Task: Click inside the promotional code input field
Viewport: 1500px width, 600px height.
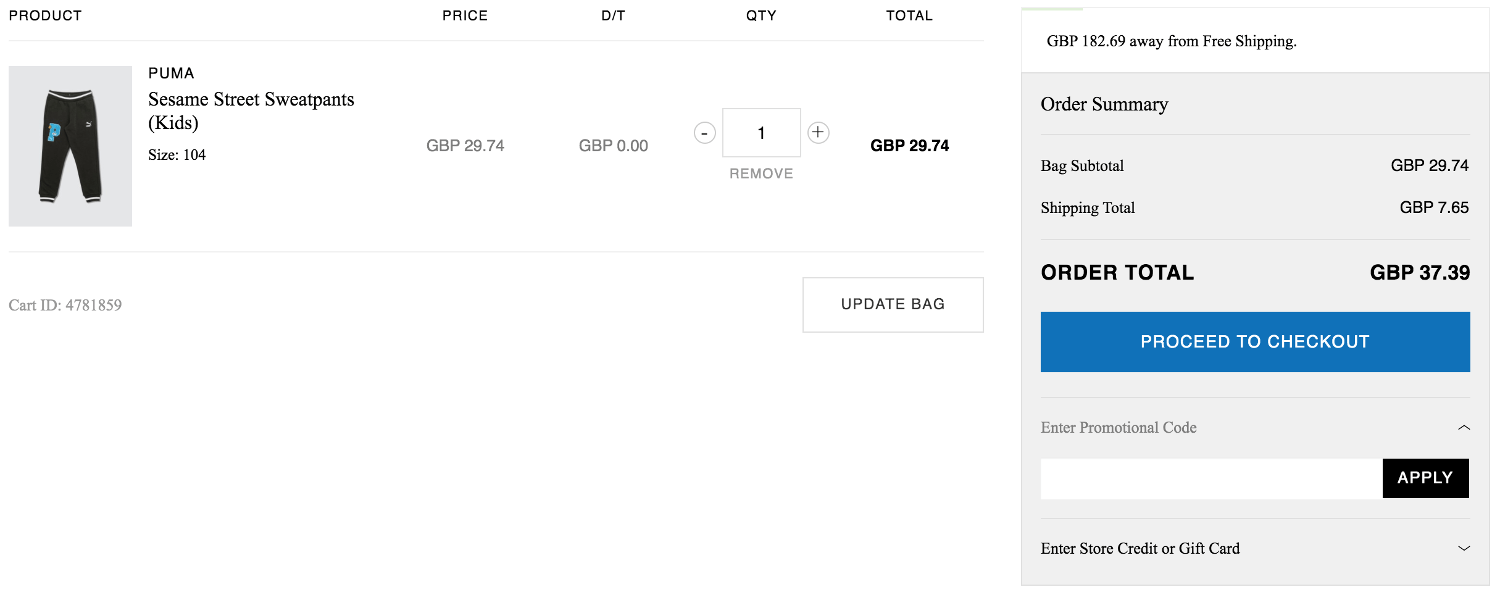Action: click(x=1210, y=478)
